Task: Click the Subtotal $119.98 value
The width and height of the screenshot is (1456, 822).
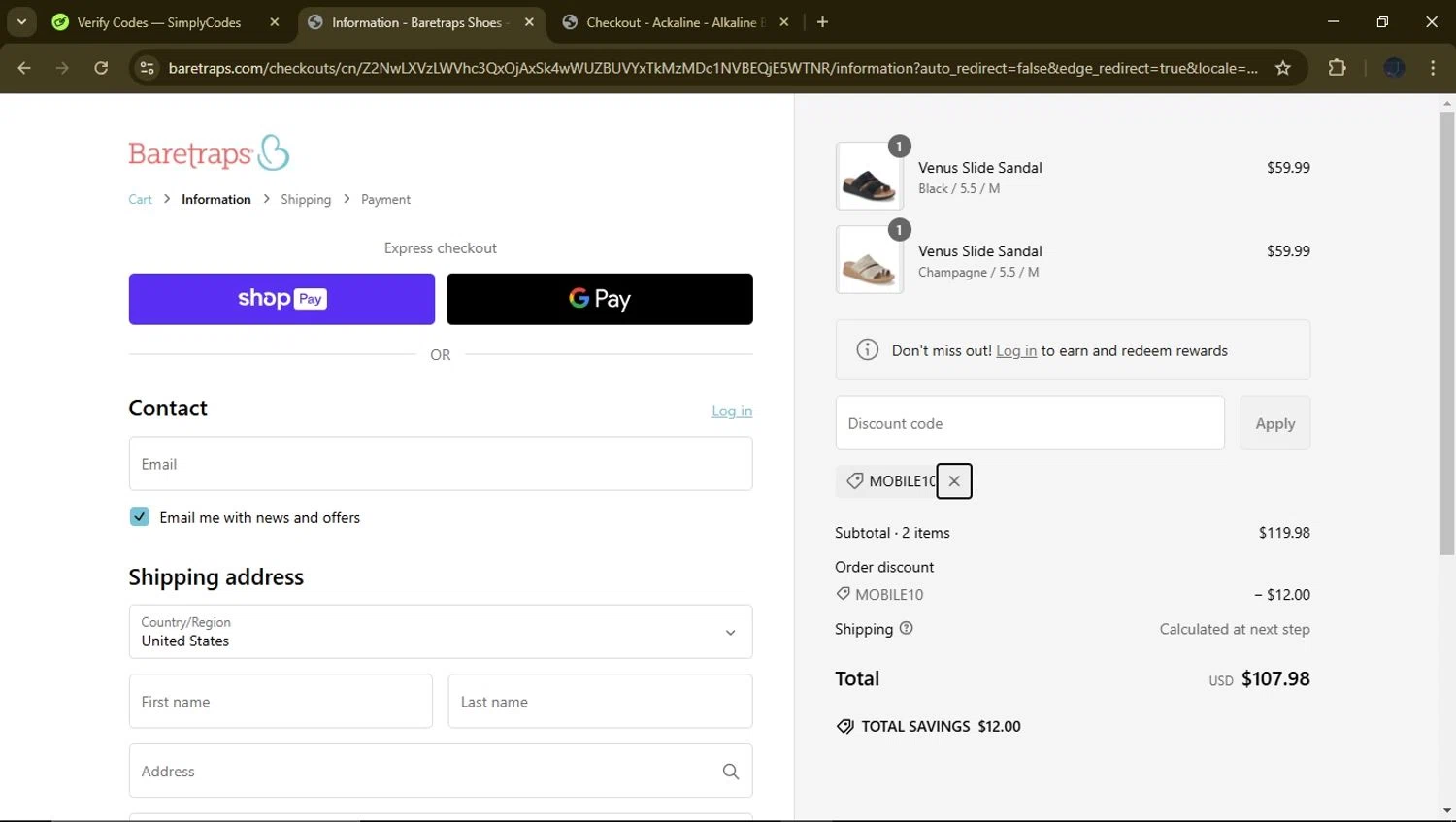Action: tap(1284, 533)
